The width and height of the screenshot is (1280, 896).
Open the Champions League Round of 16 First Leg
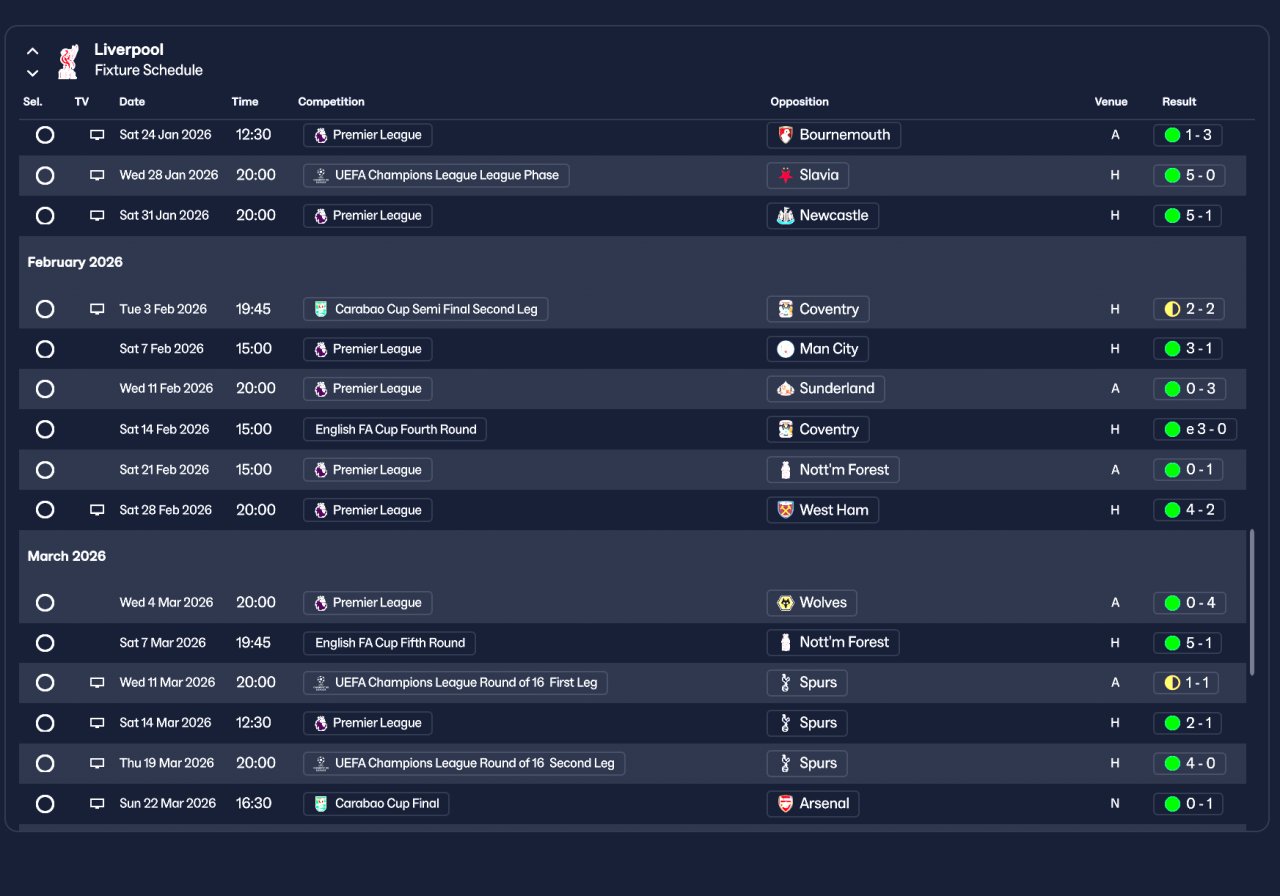(455, 683)
